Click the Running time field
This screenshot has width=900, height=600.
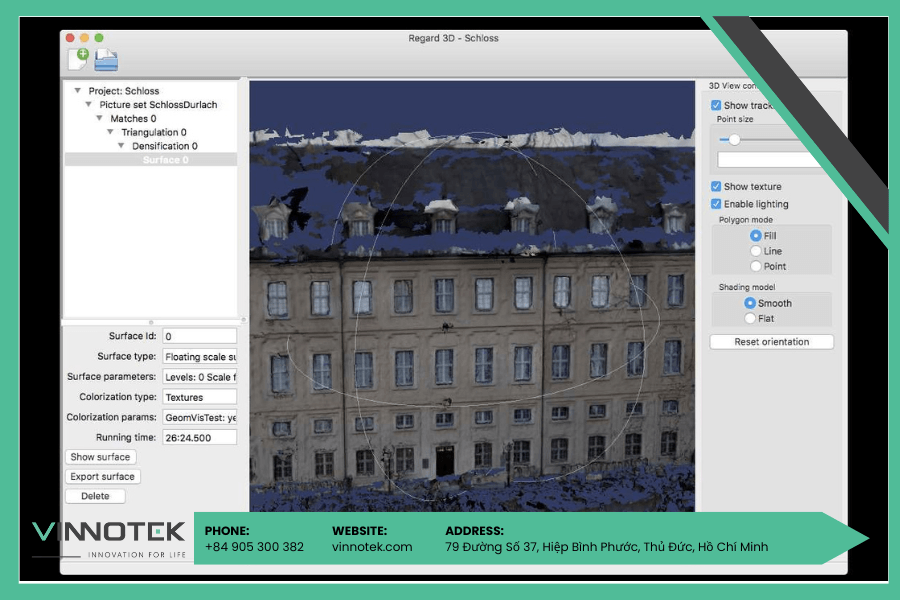[x=200, y=438]
